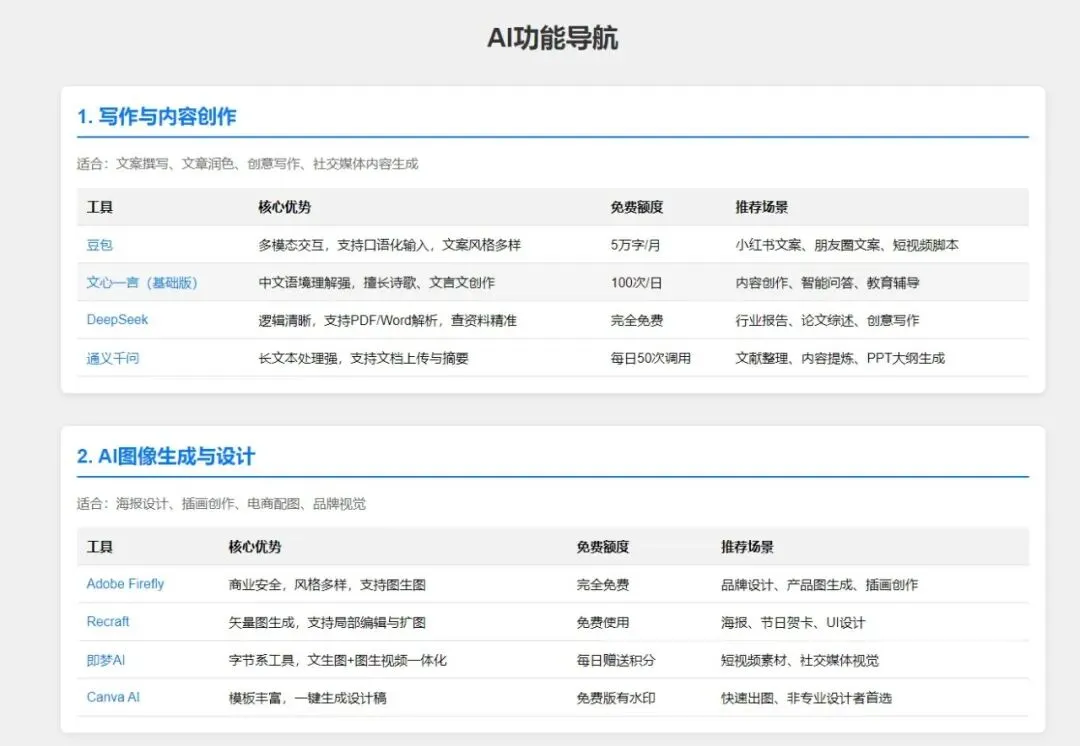The image size is (1080, 746).
Task: Click 完全免费 in the Adobe Firefly row
Action: pos(603,585)
